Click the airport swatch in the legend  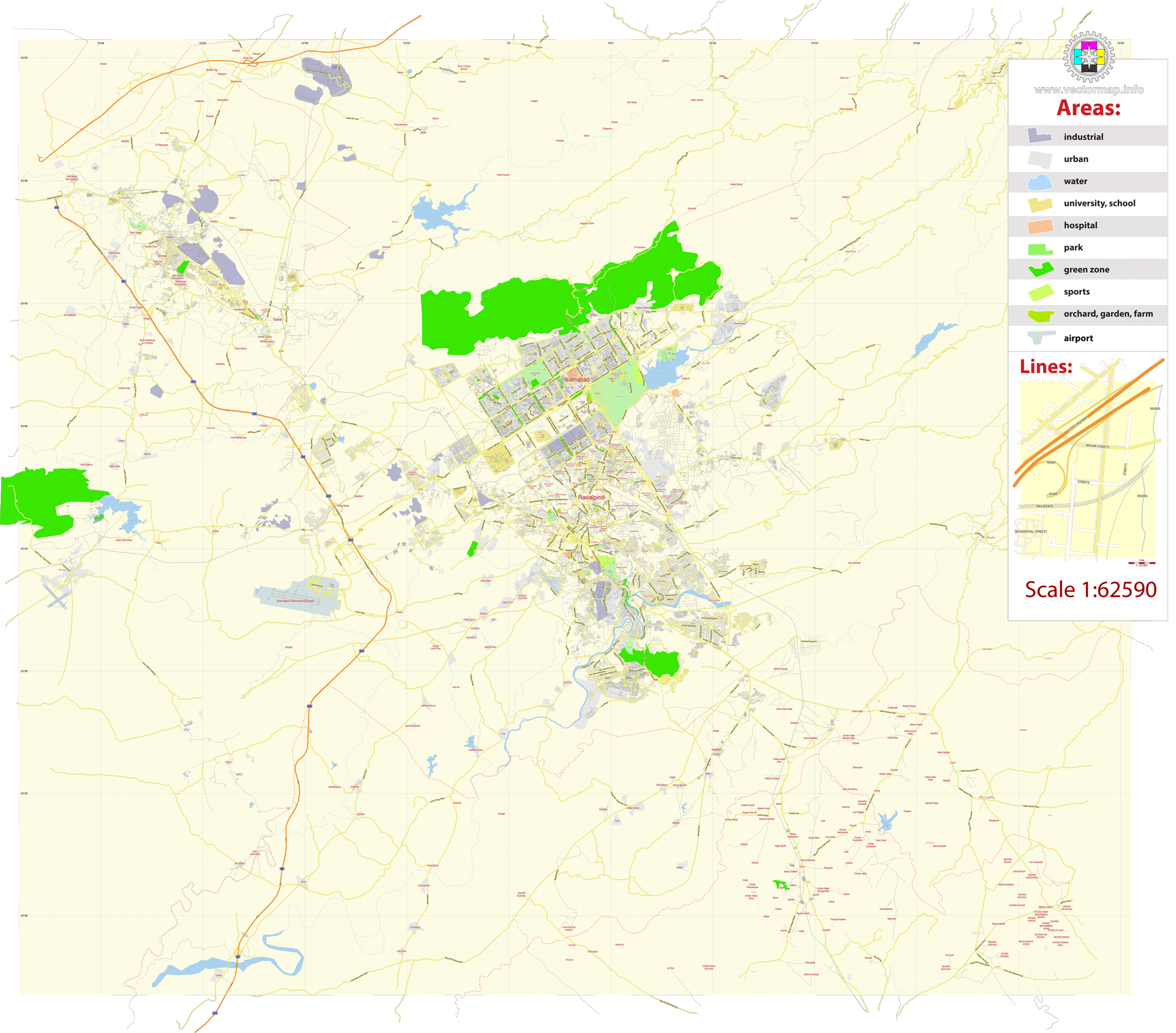point(1041,337)
